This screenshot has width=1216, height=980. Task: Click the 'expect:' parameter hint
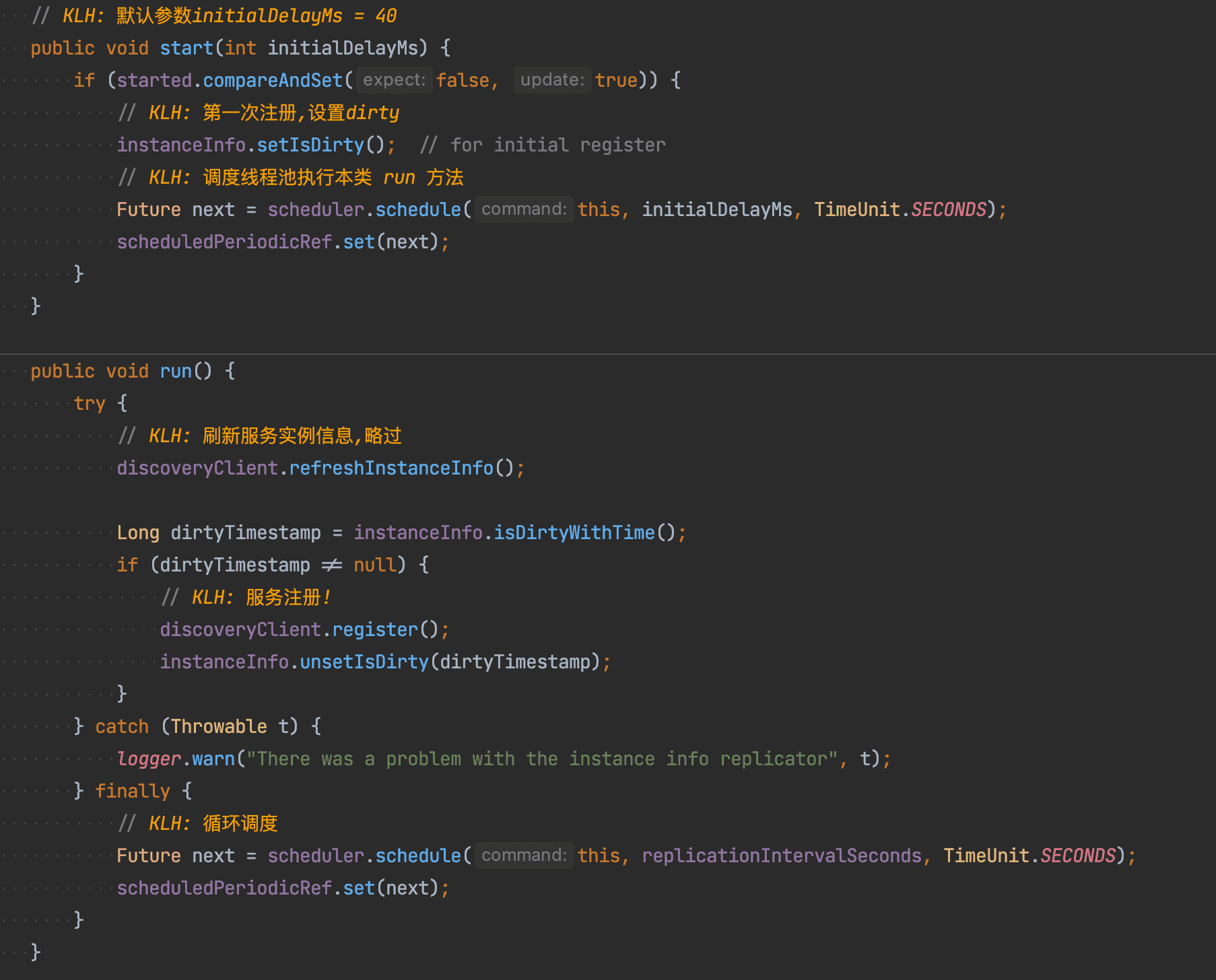pos(394,80)
